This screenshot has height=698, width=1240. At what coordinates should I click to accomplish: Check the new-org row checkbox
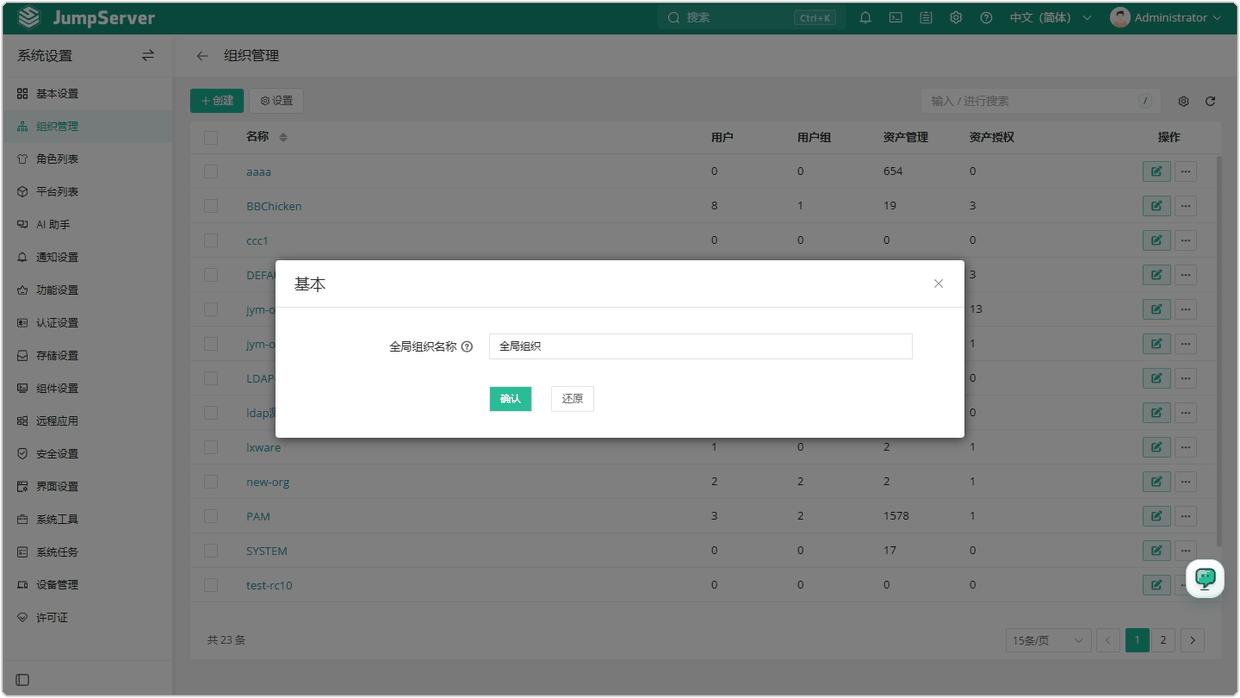[211, 482]
